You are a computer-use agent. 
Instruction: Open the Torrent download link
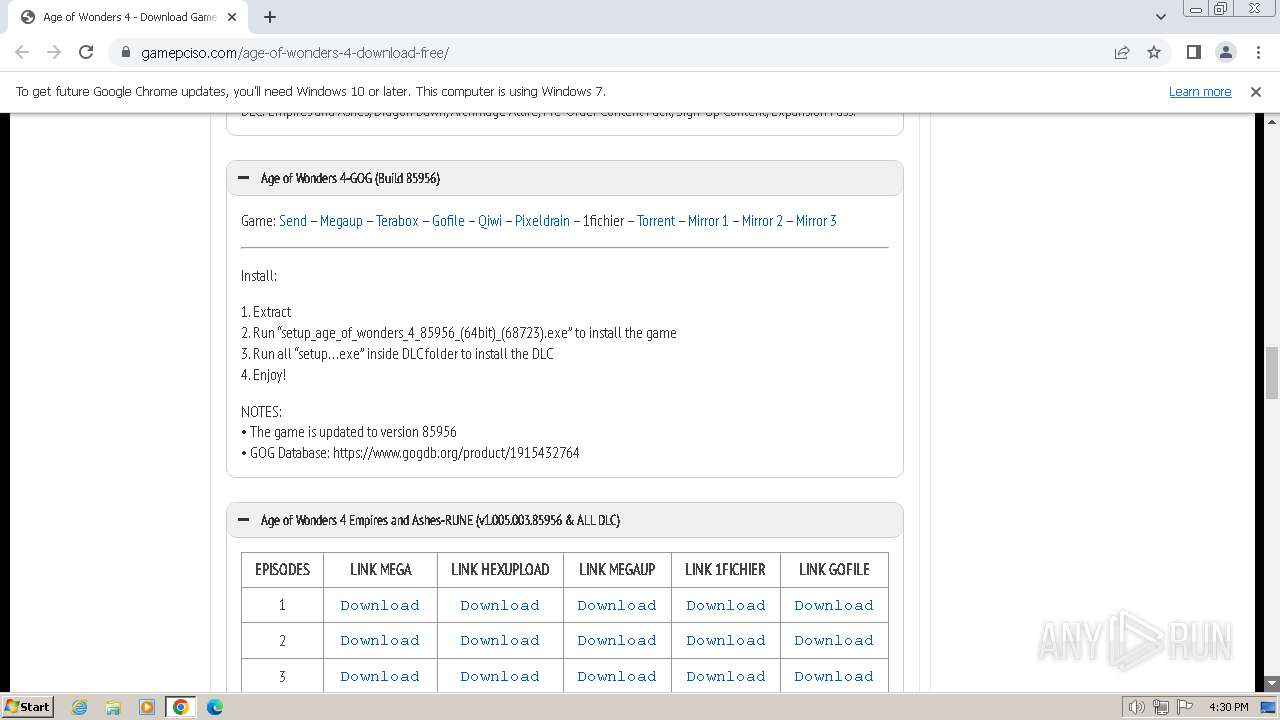click(656, 221)
